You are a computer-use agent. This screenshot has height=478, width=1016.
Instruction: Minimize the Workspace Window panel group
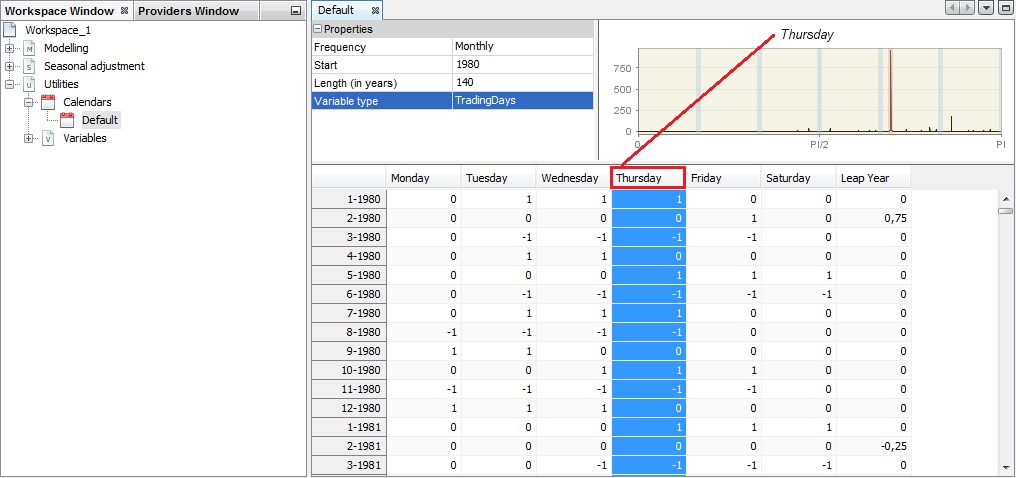294,11
